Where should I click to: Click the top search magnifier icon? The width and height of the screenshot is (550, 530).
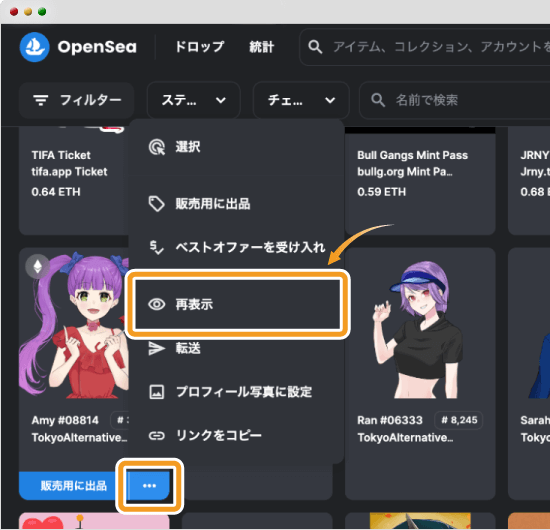315,47
